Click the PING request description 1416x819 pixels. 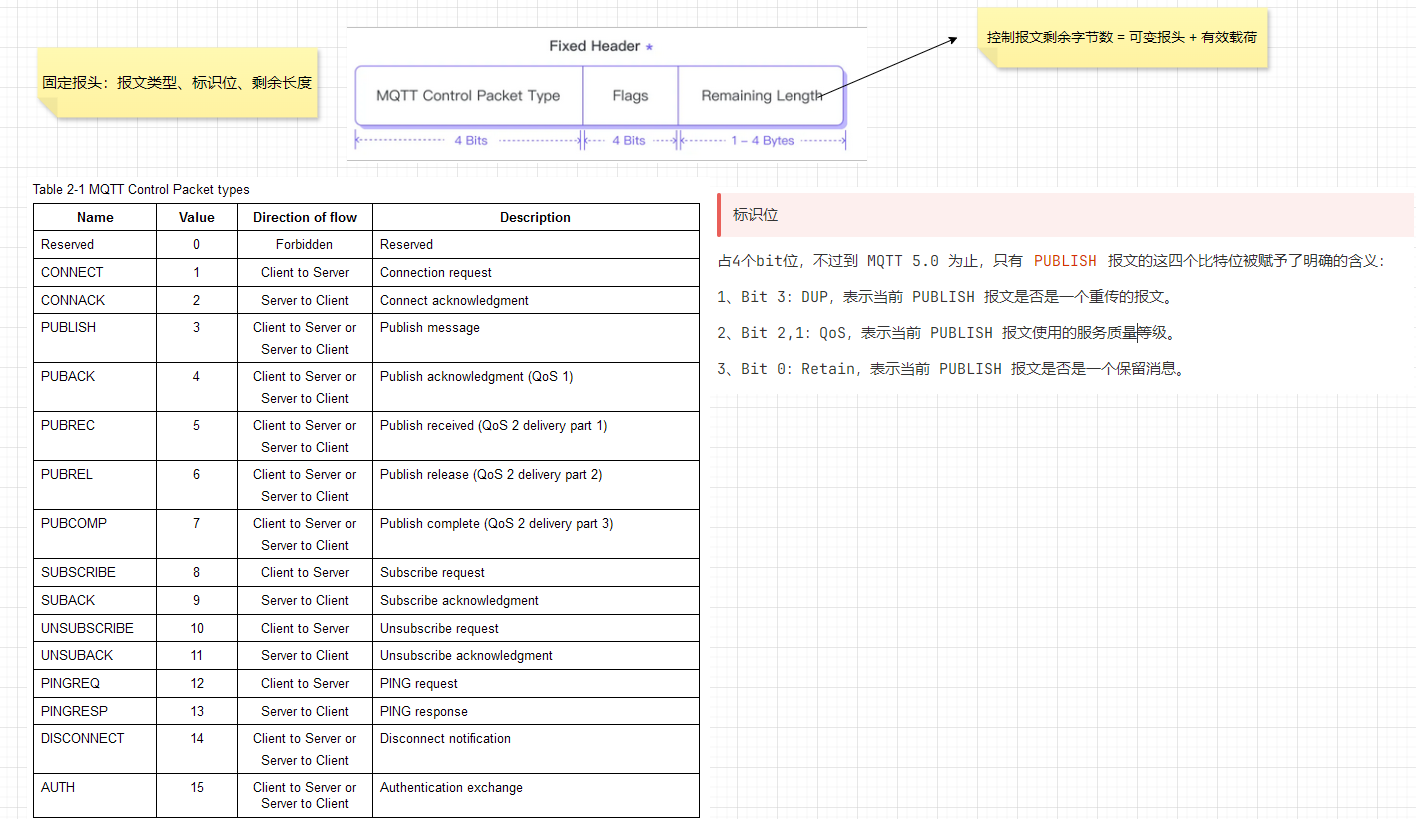[x=419, y=683]
